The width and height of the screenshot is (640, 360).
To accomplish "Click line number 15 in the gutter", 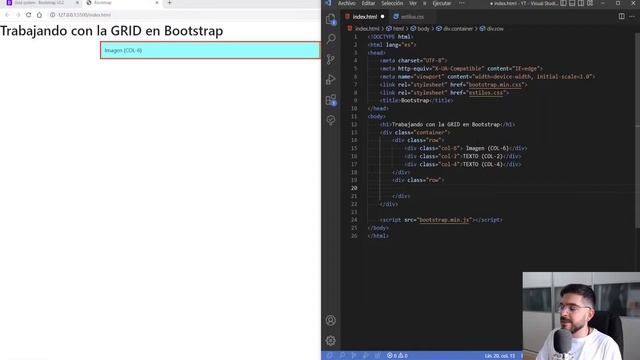I will [354, 149].
